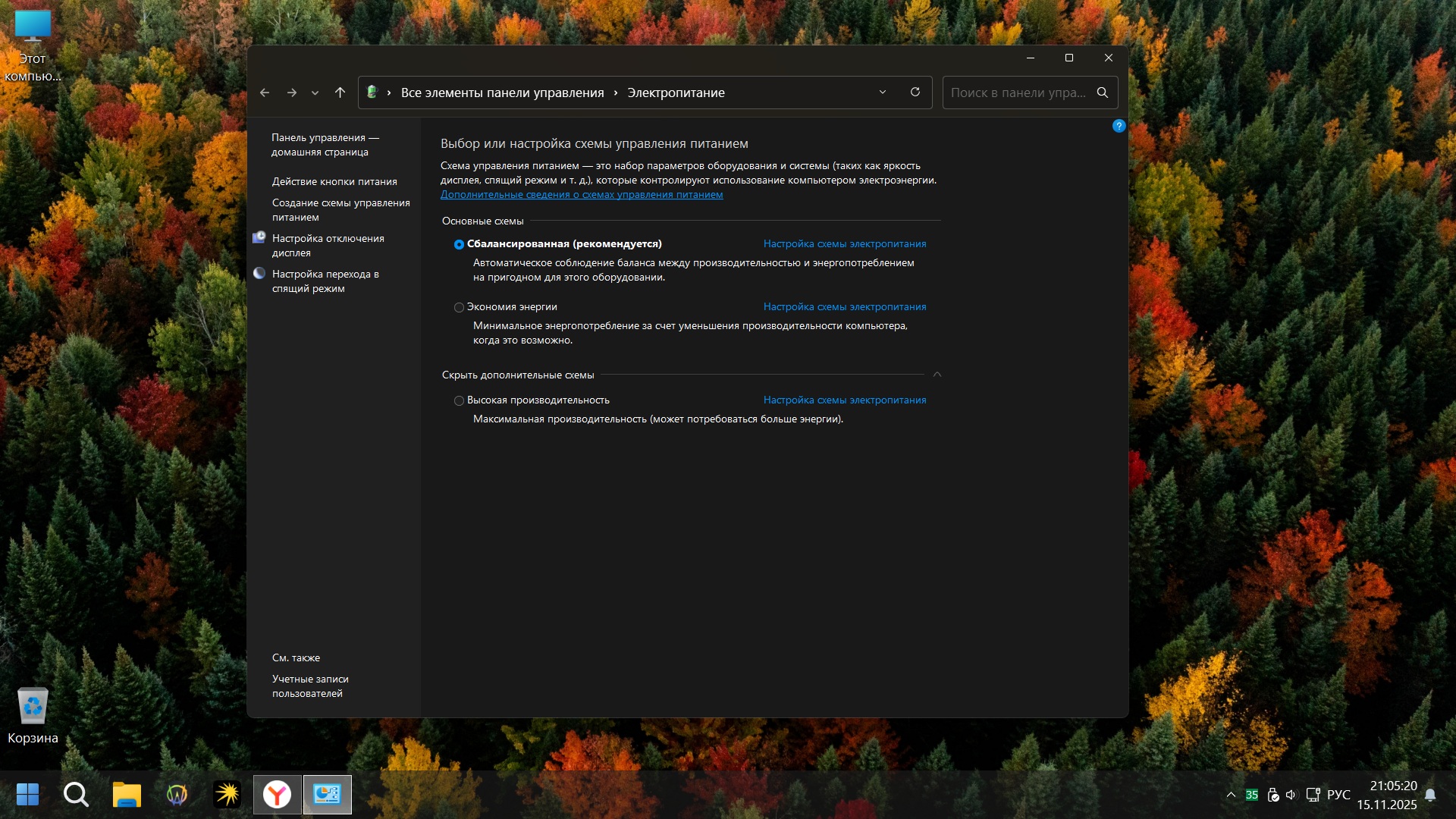Open recent locations dropdown arrow
This screenshot has width=1456, height=819.
[x=315, y=93]
